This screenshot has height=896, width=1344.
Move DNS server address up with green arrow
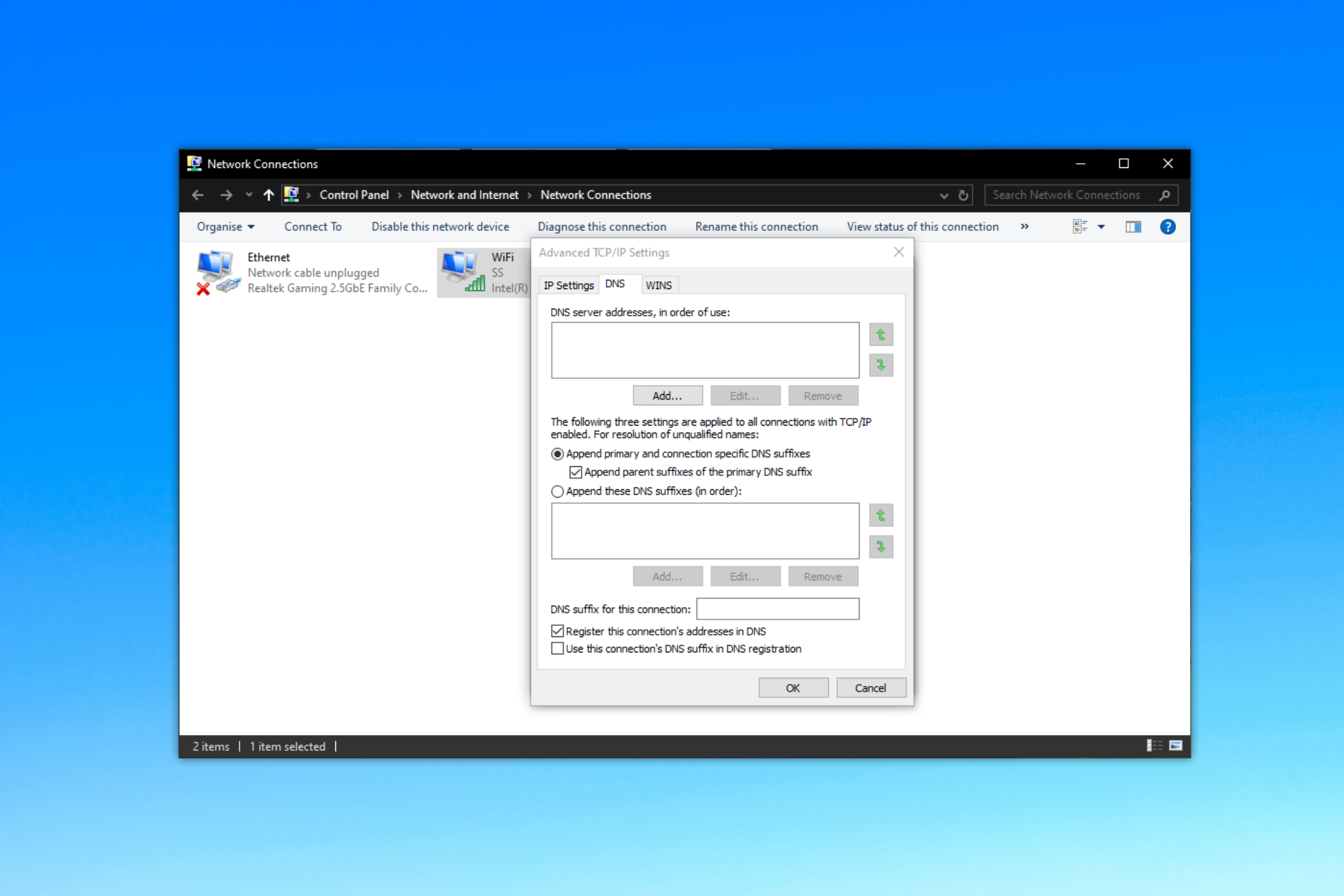[x=881, y=335]
